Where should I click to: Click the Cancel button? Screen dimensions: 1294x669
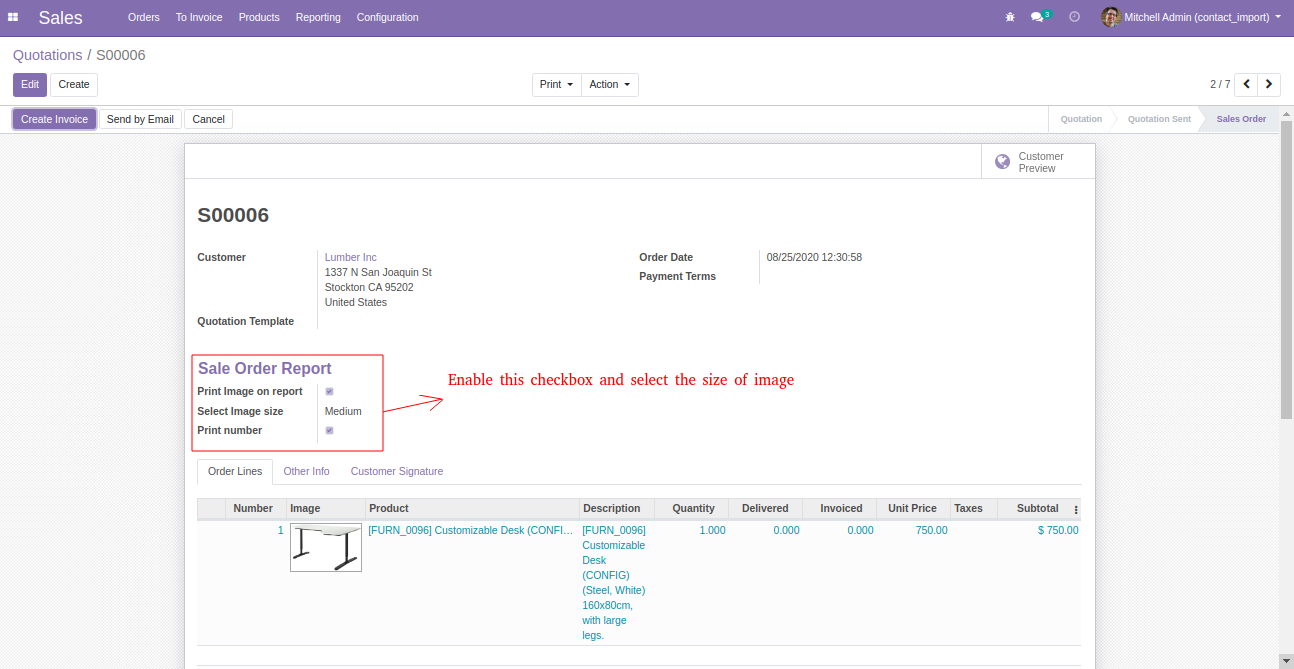click(x=208, y=119)
